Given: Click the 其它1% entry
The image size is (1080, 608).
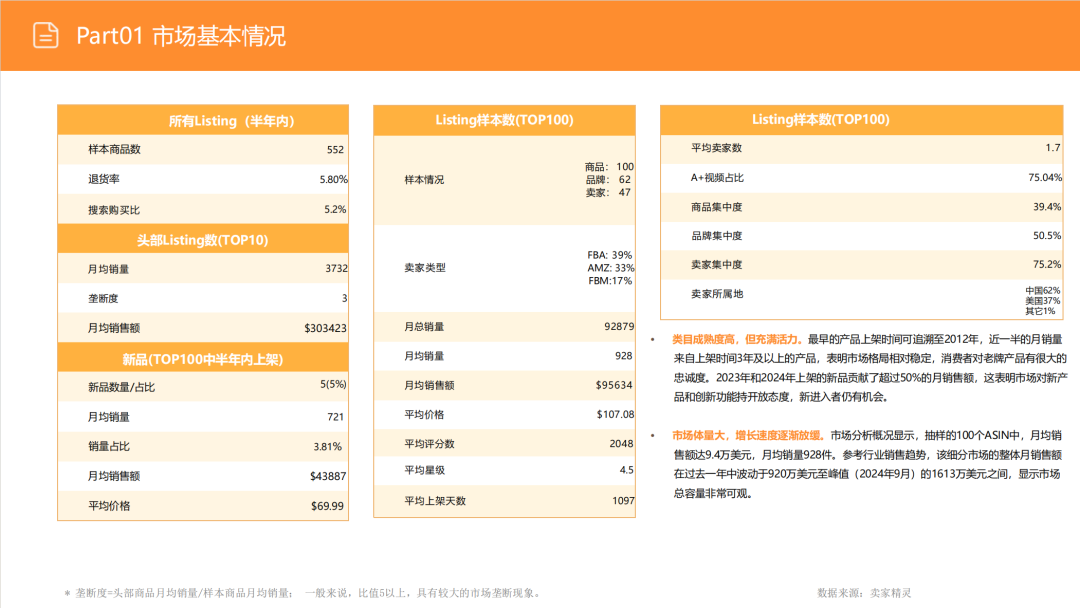Looking at the screenshot, I should click(1040, 311).
